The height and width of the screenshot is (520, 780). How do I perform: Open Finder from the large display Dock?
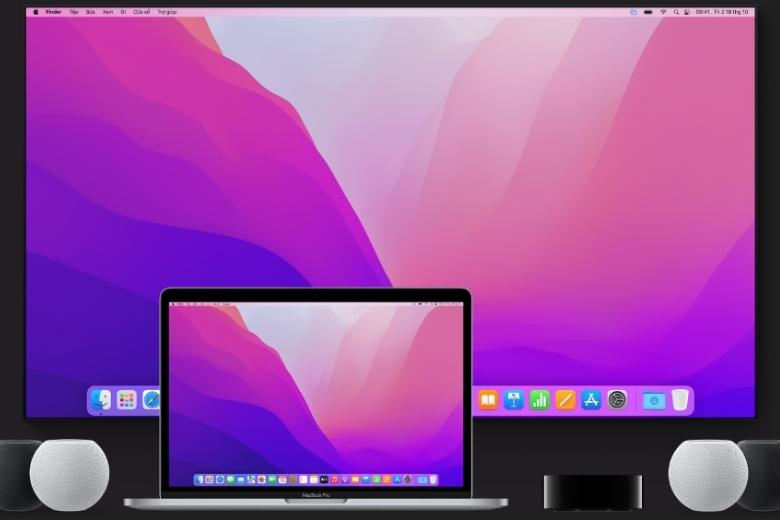click(100, 400)
